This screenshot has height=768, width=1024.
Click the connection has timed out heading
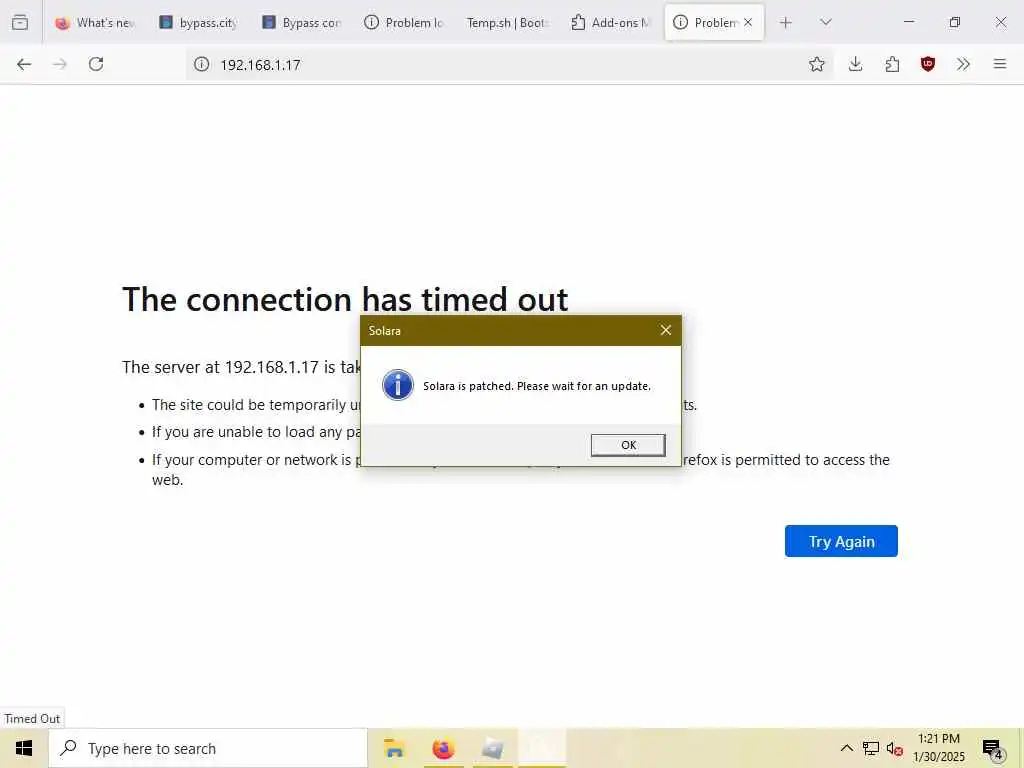345,299
